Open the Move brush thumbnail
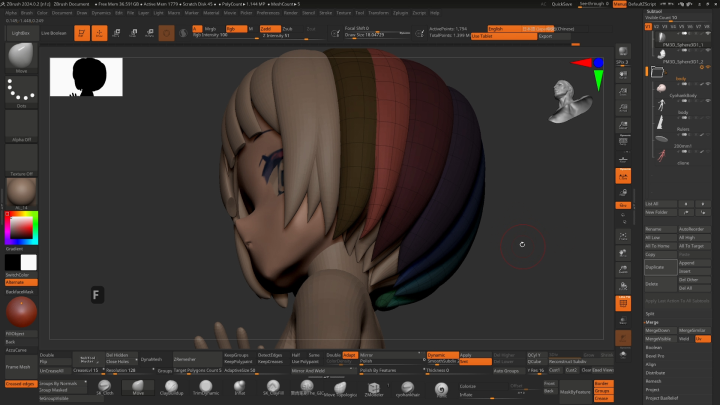The width and height of the screenshot is (720, 405). 21,58
